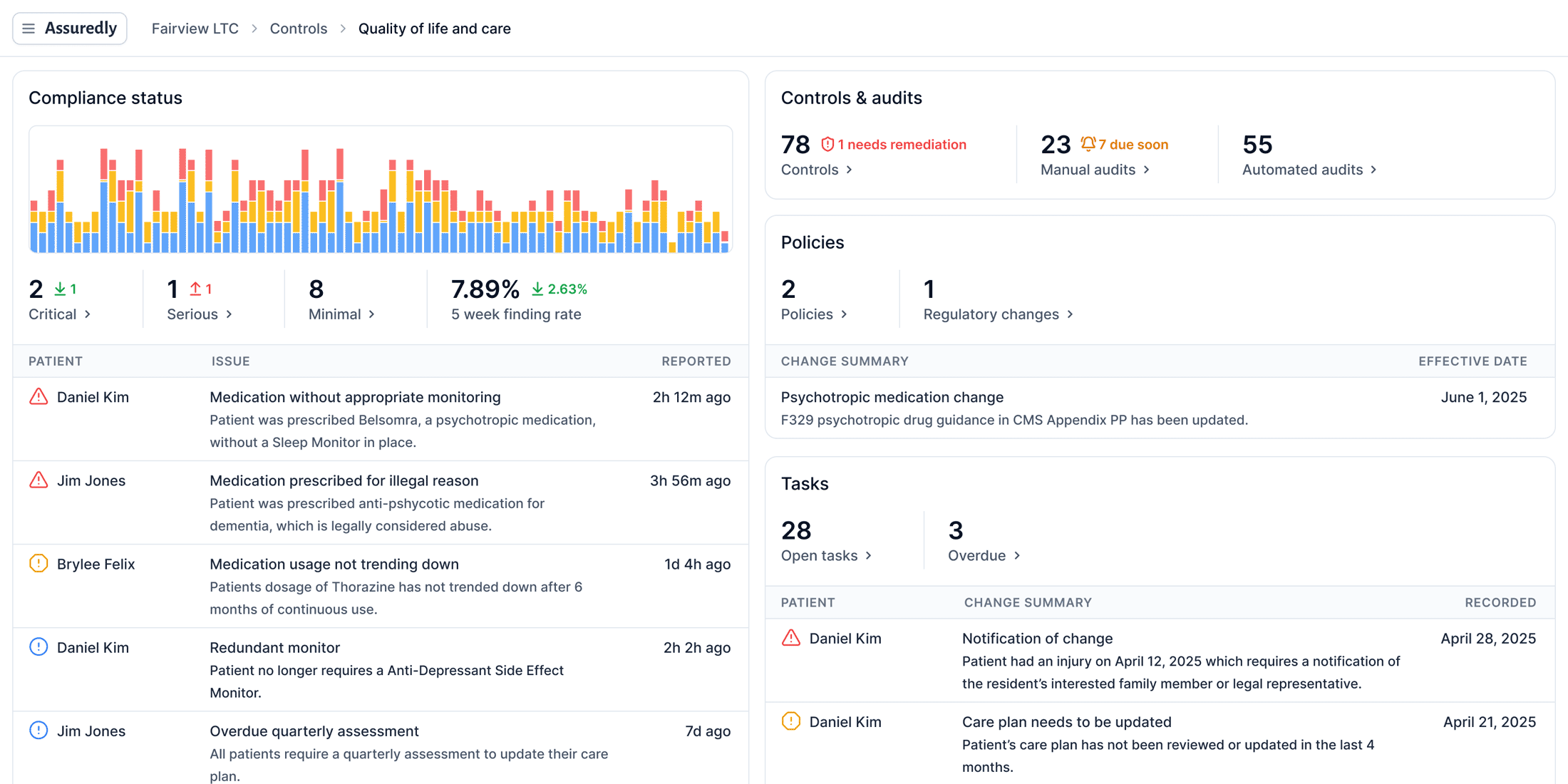Open the Assuredly hamburger menu
Image resolution: width=1568 pixels, height=784 pixels.
29,28
